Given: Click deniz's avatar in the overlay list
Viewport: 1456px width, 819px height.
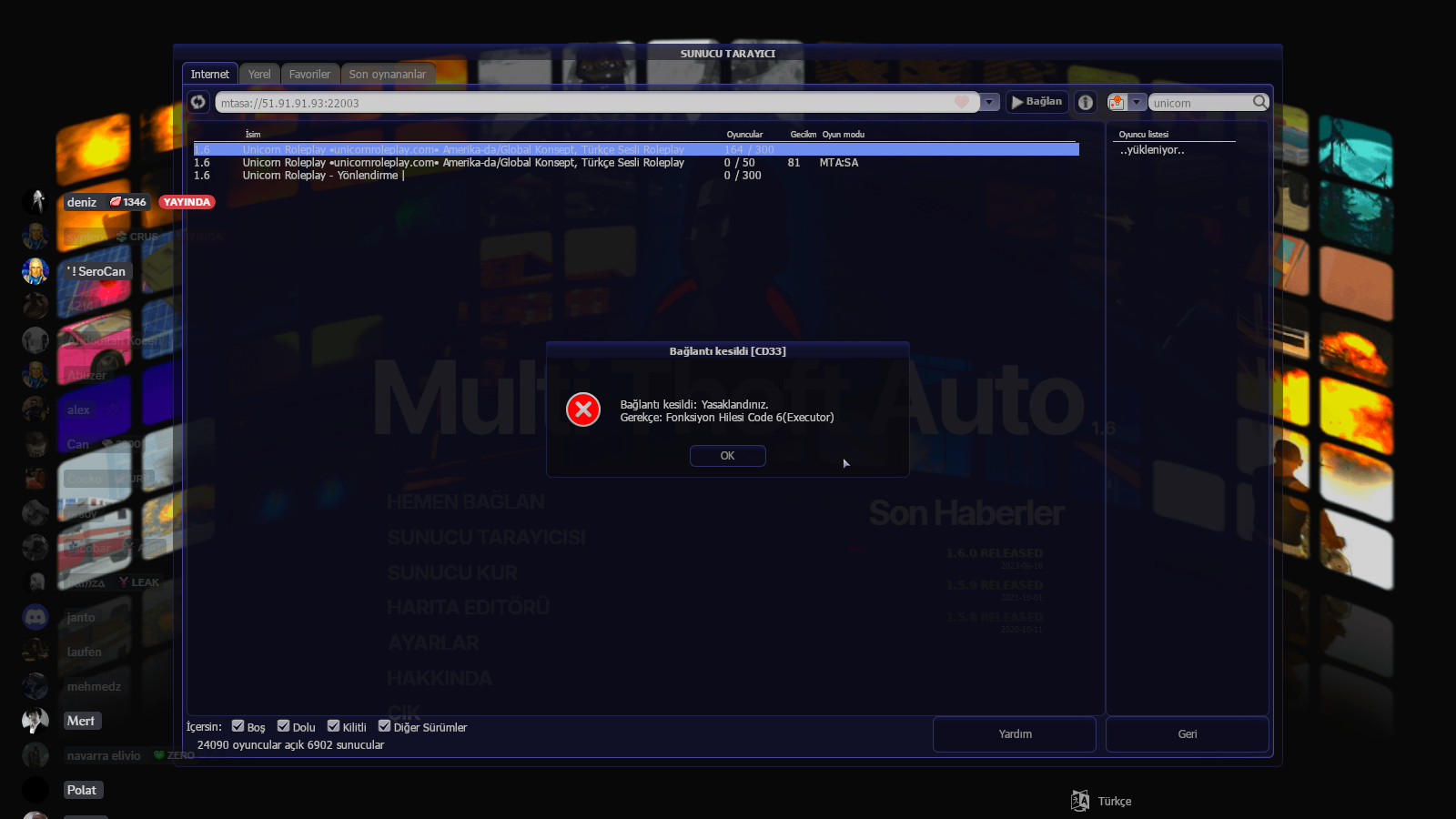Looking at the screenshot, I should tap(35, 201).
